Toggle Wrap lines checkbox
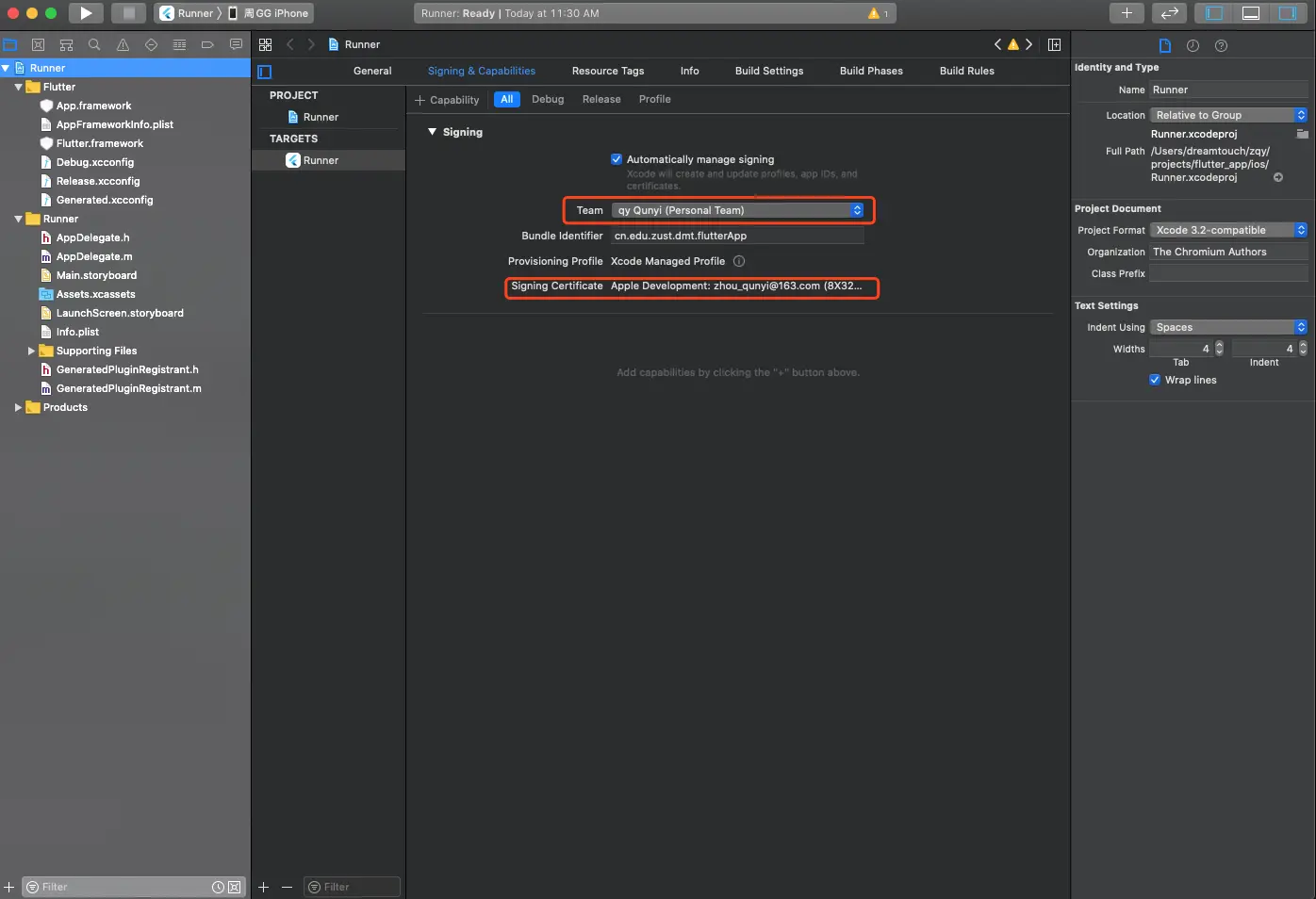 (x=1155, y=380)
